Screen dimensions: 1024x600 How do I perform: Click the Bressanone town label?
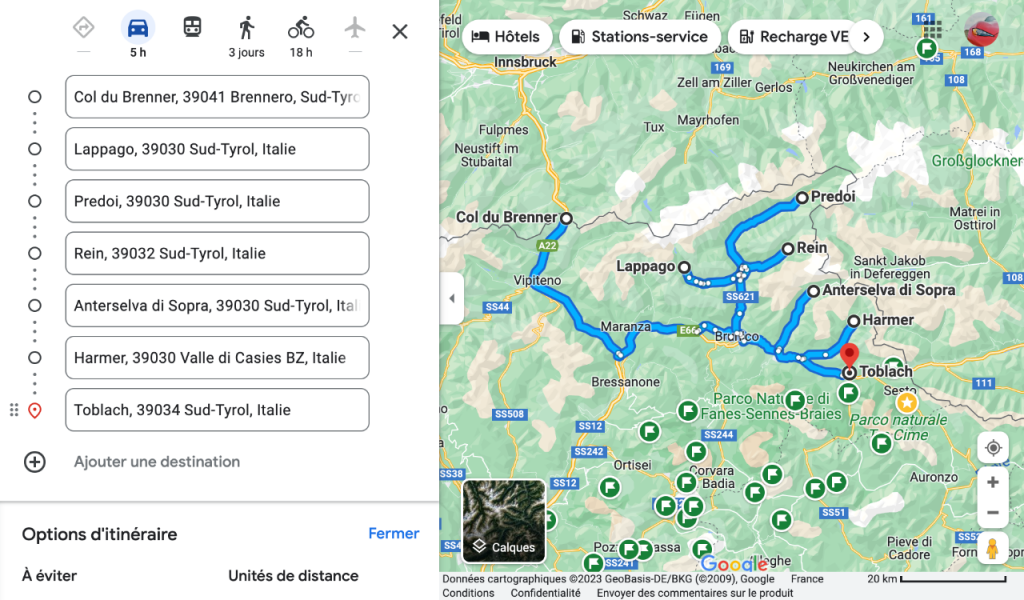(626, 382)
